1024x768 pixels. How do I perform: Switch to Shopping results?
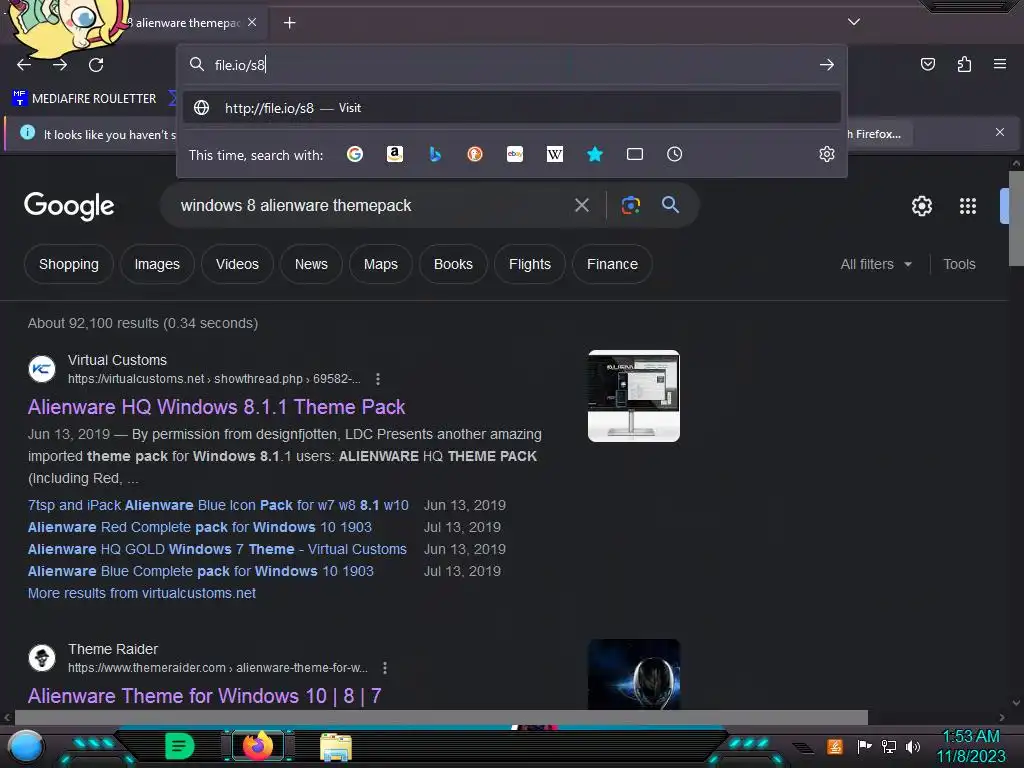coord(69,264)
